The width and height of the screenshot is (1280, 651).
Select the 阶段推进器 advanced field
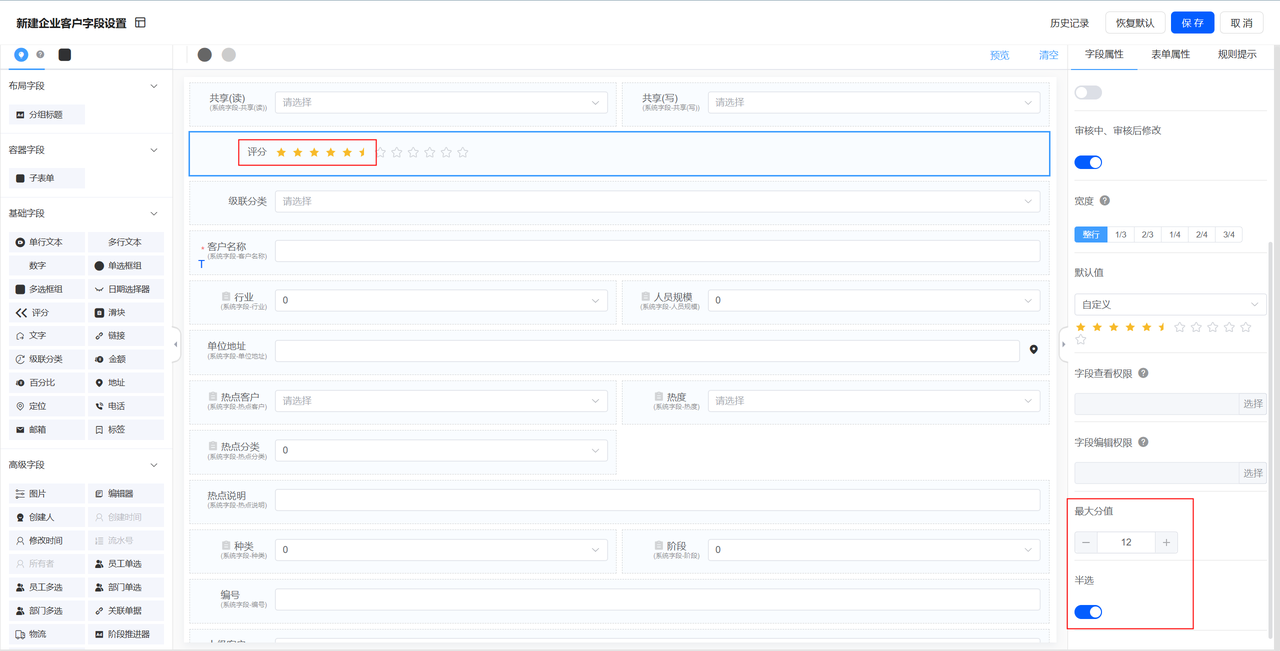coord(124,634)
